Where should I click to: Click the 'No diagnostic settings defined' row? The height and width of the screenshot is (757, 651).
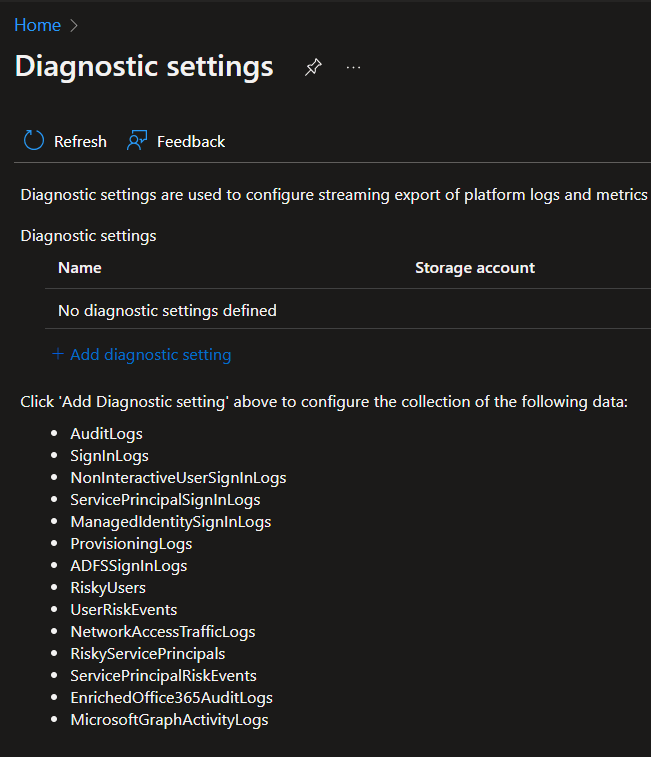[167, 311]
